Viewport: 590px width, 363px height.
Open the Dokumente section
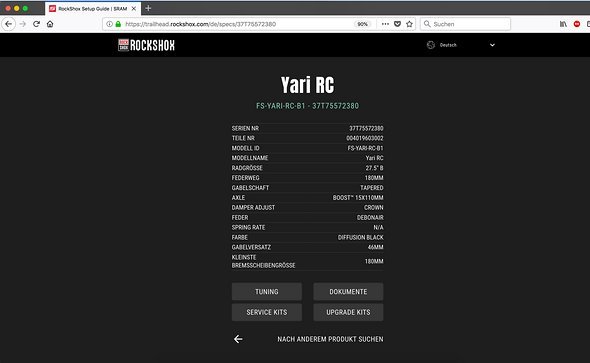pyautogui.click(x=348, y=292)
